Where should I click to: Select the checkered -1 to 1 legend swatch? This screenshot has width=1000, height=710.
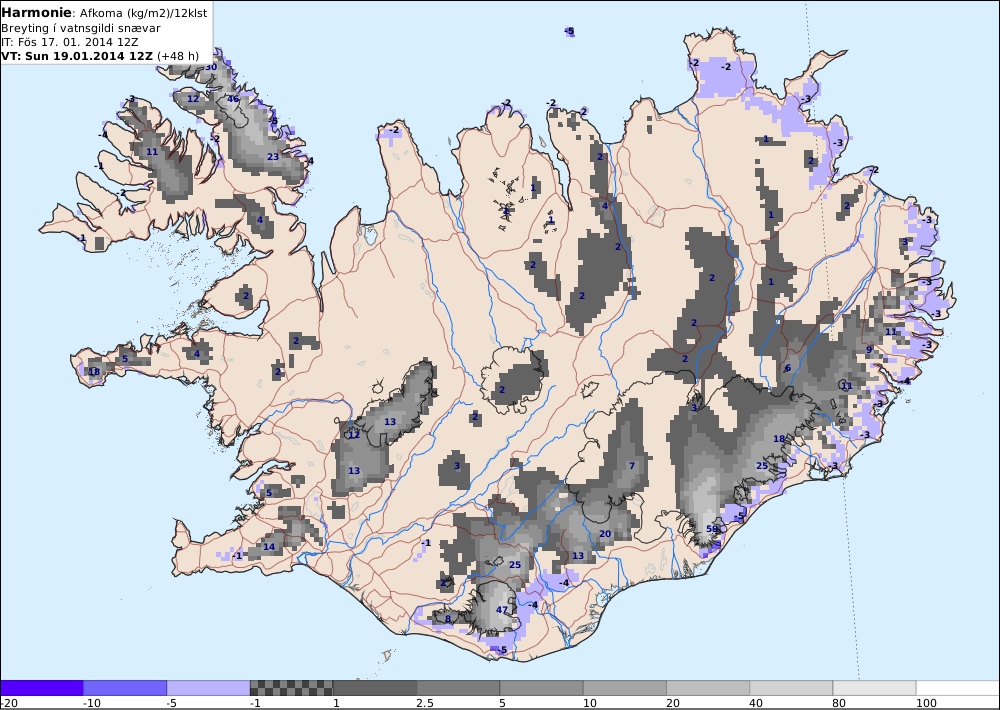coord(291,688)
